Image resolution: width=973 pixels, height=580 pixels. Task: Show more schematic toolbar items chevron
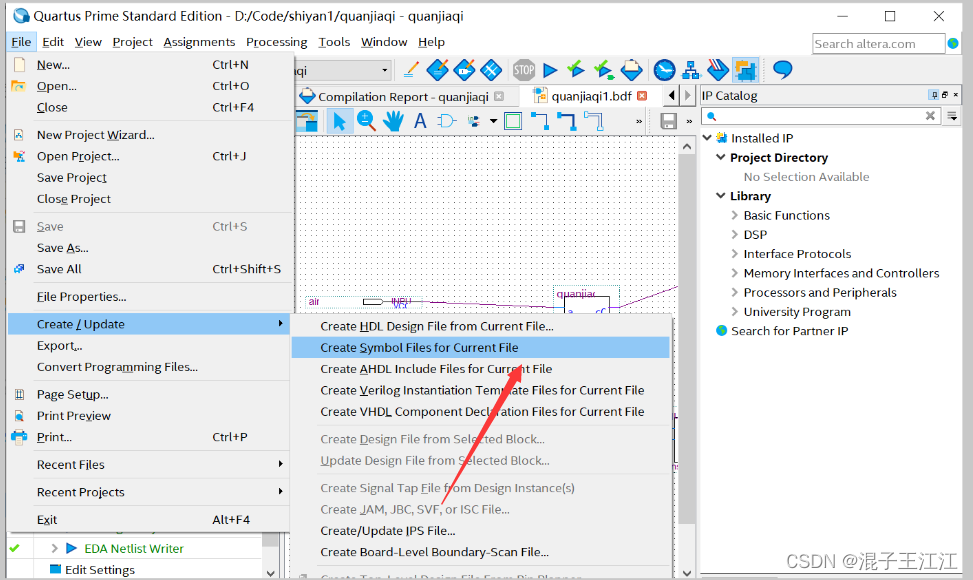tap(639, 122)
